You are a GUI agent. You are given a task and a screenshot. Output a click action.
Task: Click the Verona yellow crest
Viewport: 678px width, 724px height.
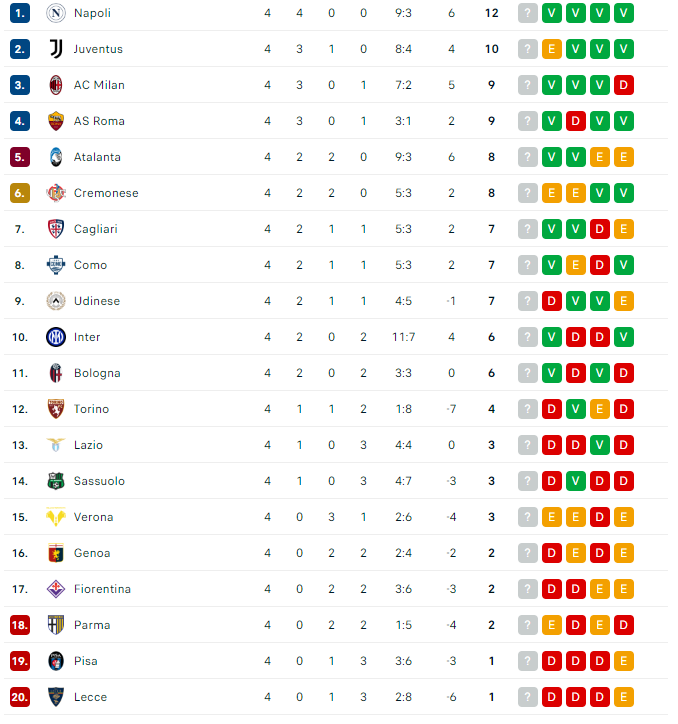pos(56,517)
